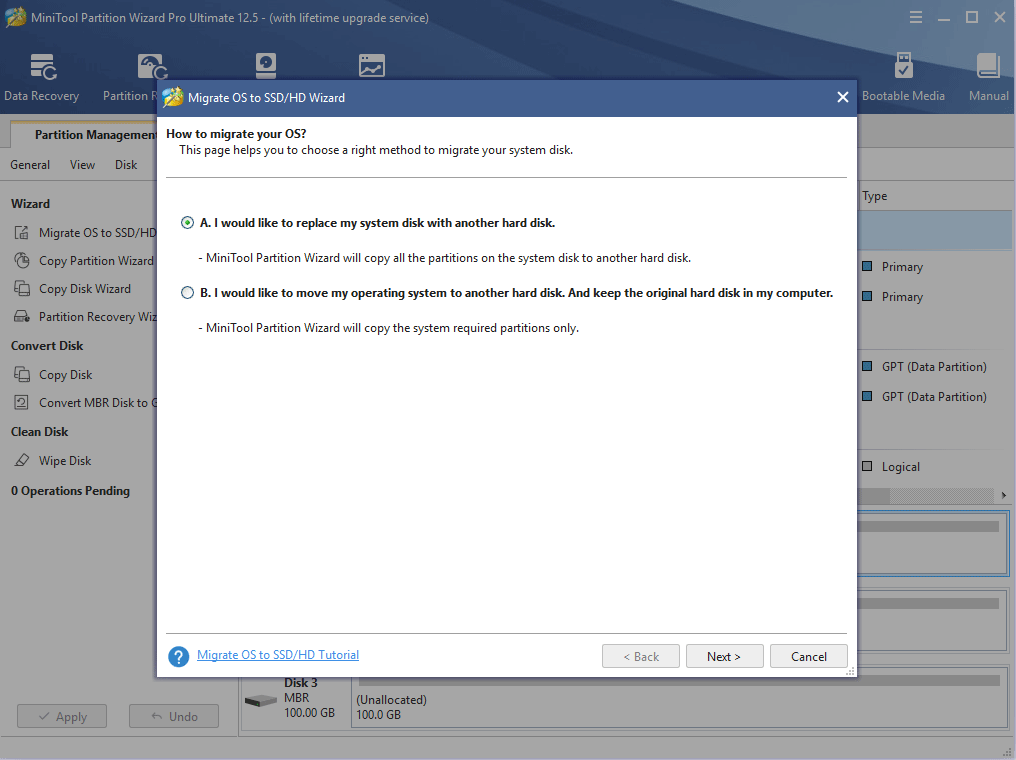Screen dimensions: 1016x760
Task: Click the Next button in wizard
Action: point(724,656)
